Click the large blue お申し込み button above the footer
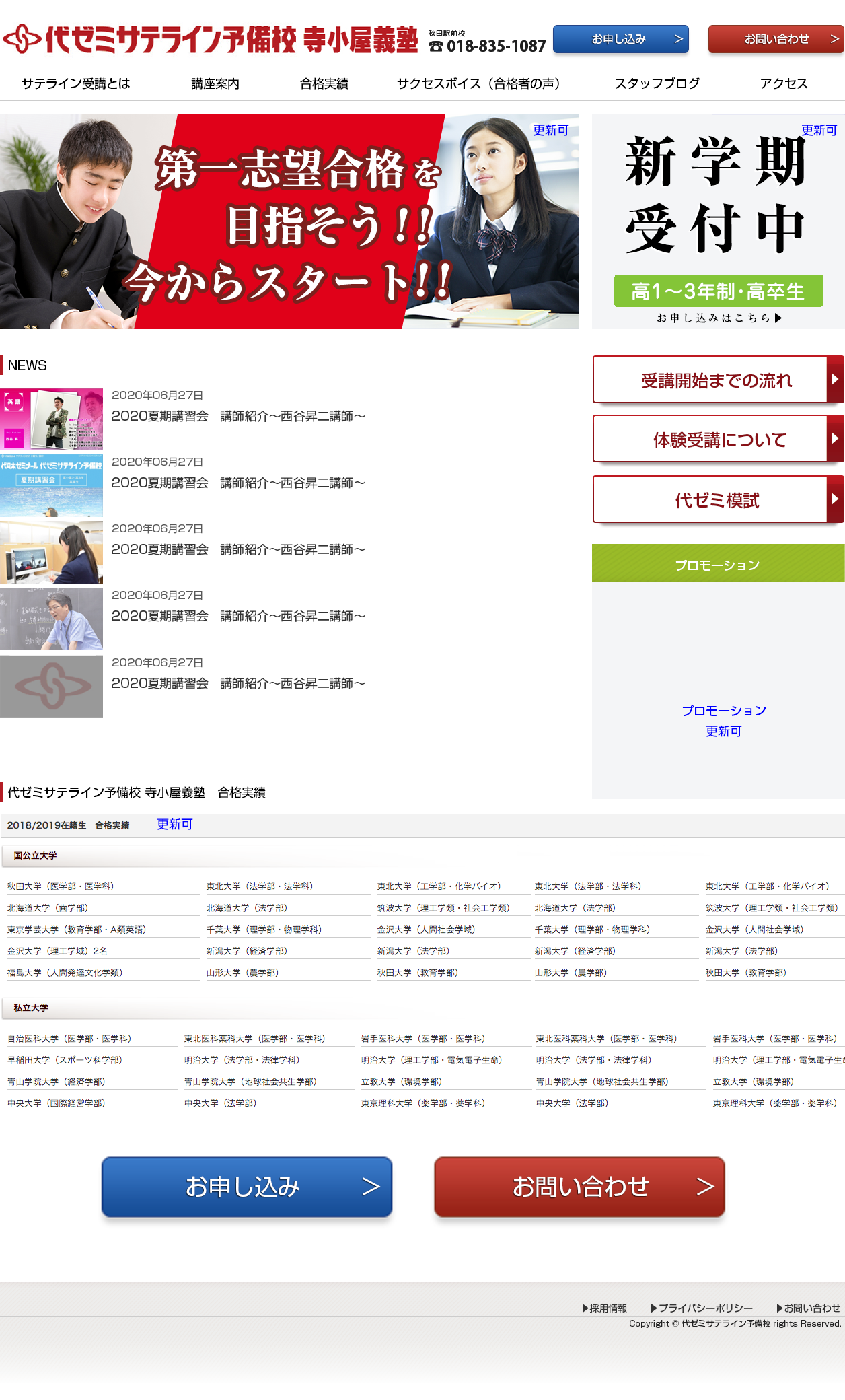Viewport: 845px width, 1400px height. pyautogui.click(x=247, y=1187)
